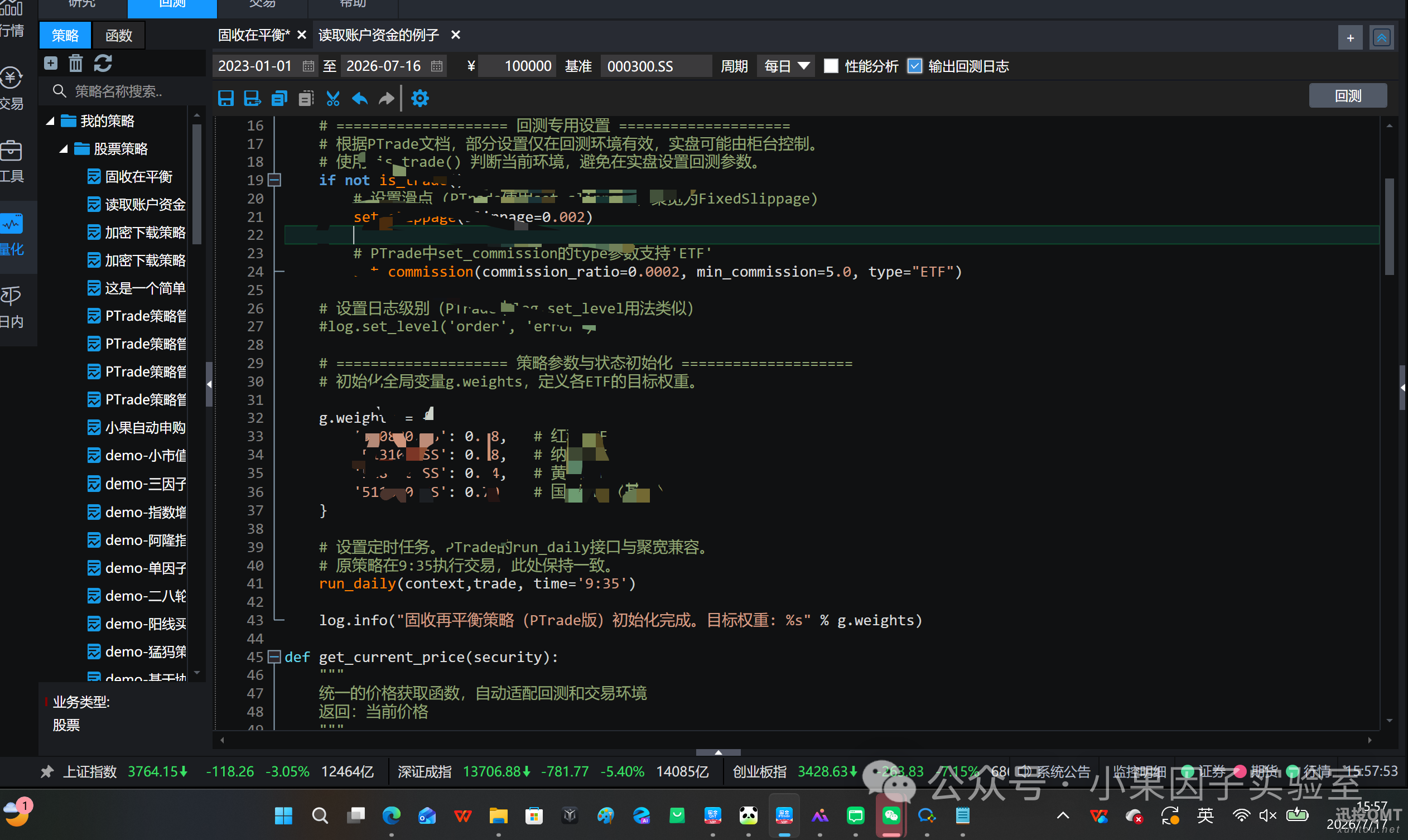
Task: Switch to the 函数 tab
Action: tap(119, 36)
